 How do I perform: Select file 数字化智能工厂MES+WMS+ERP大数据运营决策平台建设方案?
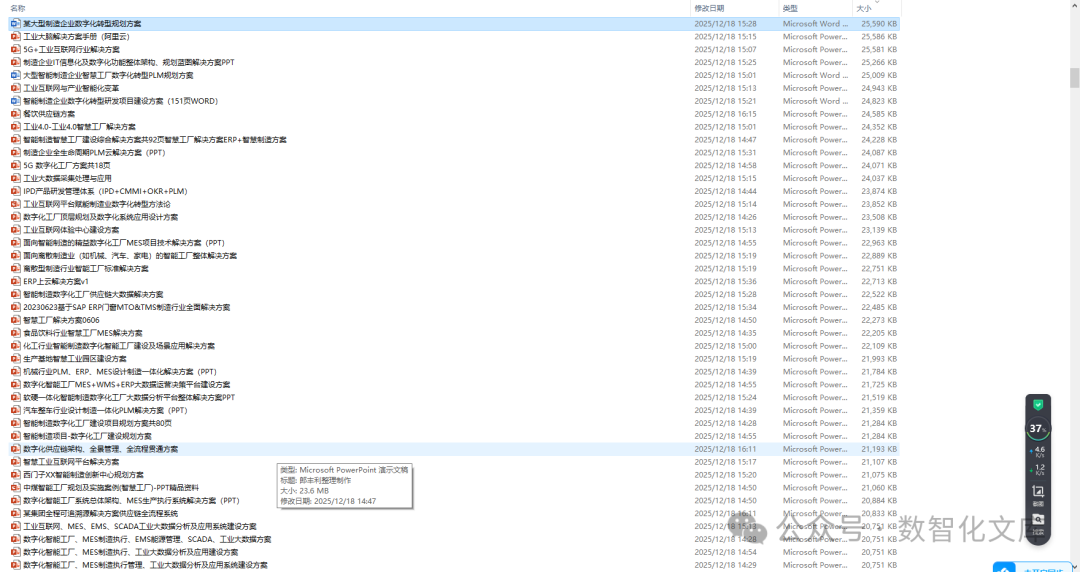(127, 385)
